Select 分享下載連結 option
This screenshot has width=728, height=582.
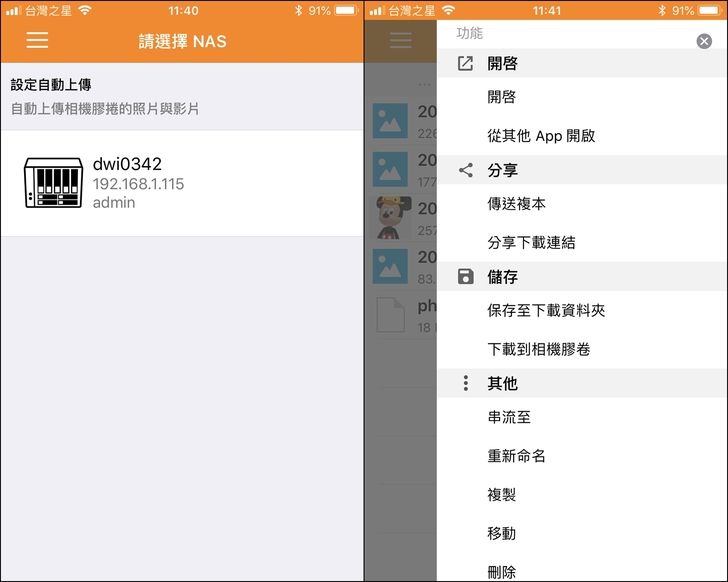(531, 243)
